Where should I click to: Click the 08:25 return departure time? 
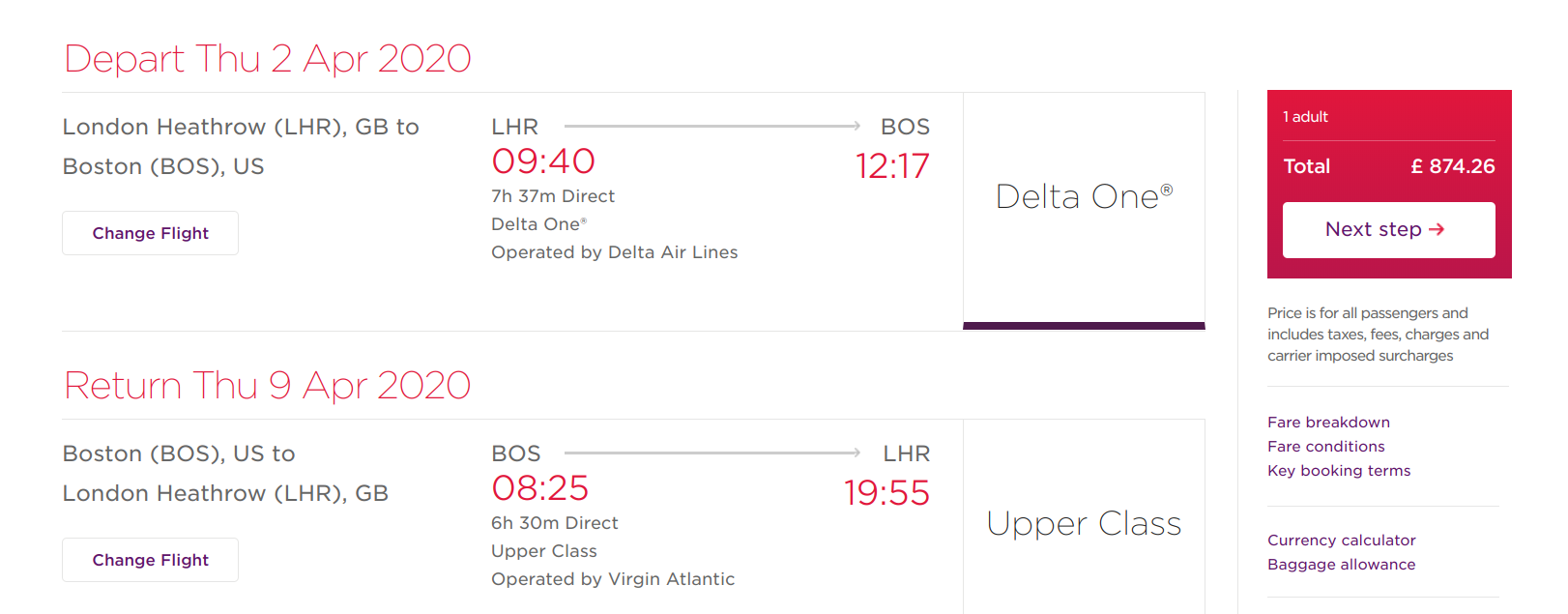point(540,488)
